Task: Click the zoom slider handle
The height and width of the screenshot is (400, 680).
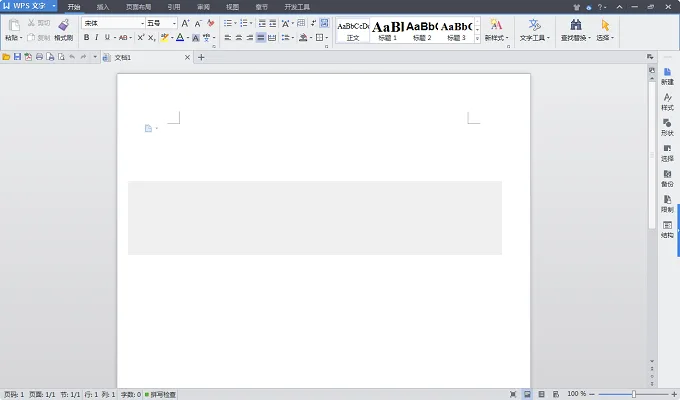Action: [634, 394]
